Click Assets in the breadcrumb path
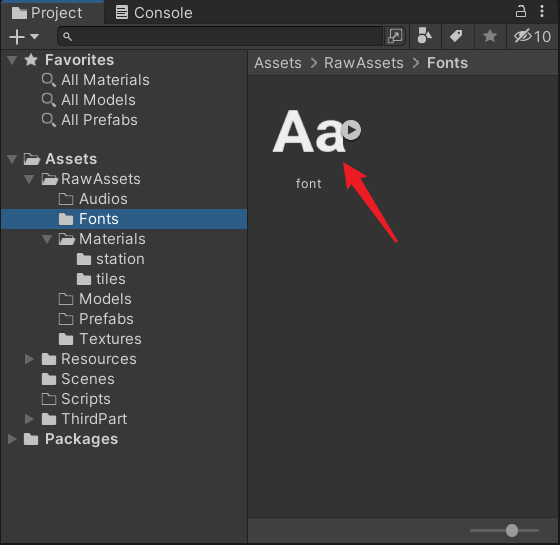This screenshot has height=545, width=560. coord(278,63)
